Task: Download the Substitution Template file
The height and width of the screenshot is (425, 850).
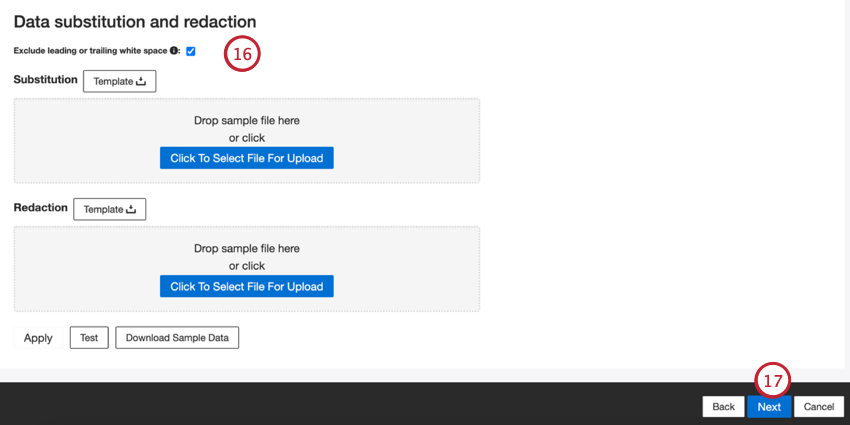Action: tap(120, 81)
